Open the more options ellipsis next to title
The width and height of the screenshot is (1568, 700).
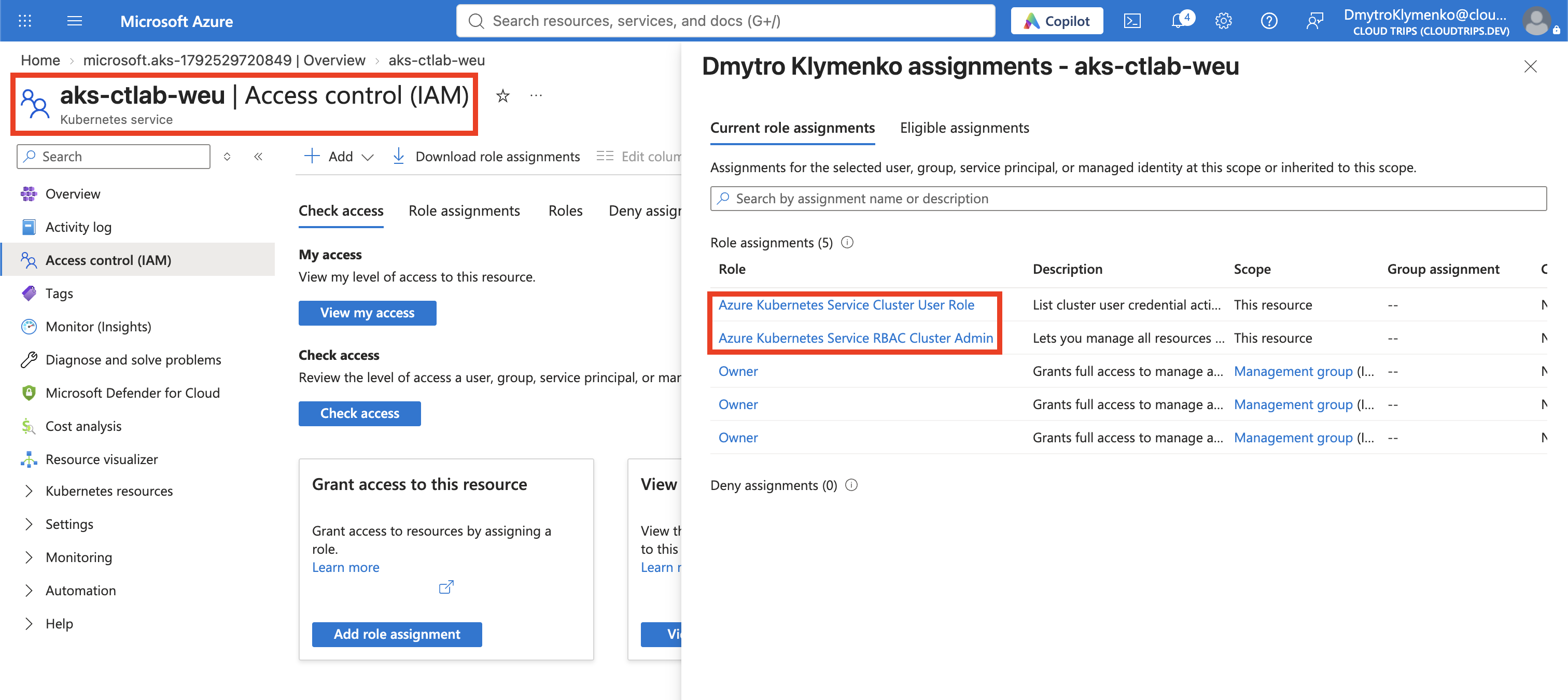[x=536, y=95]
